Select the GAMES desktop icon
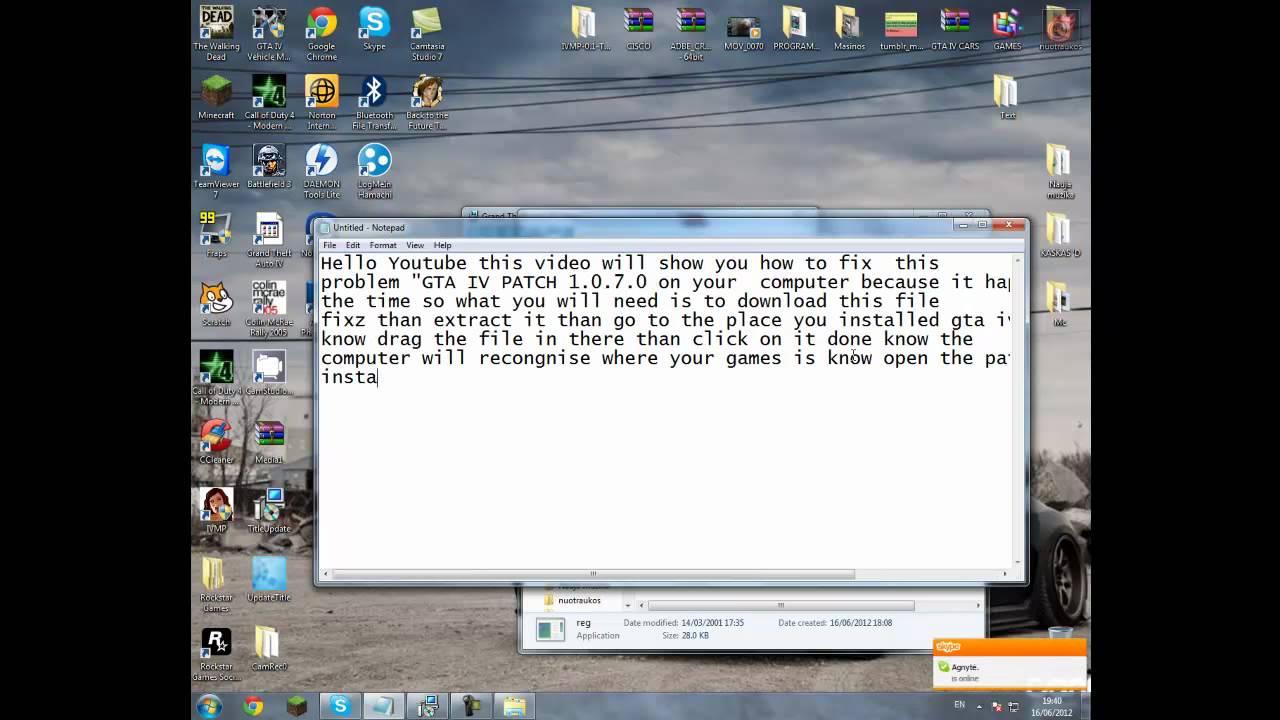Viewport: 1280px width, 720px height. click(1007, 28)
